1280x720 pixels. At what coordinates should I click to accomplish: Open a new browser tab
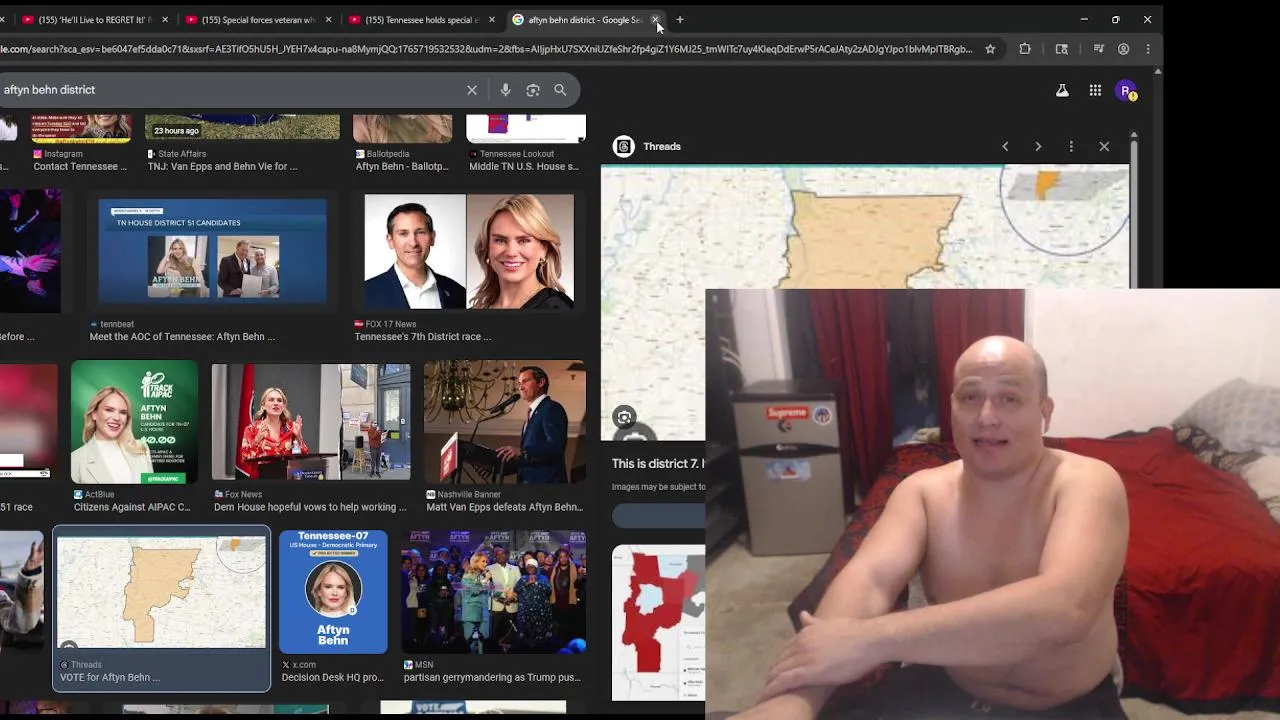tap(680, 19)
